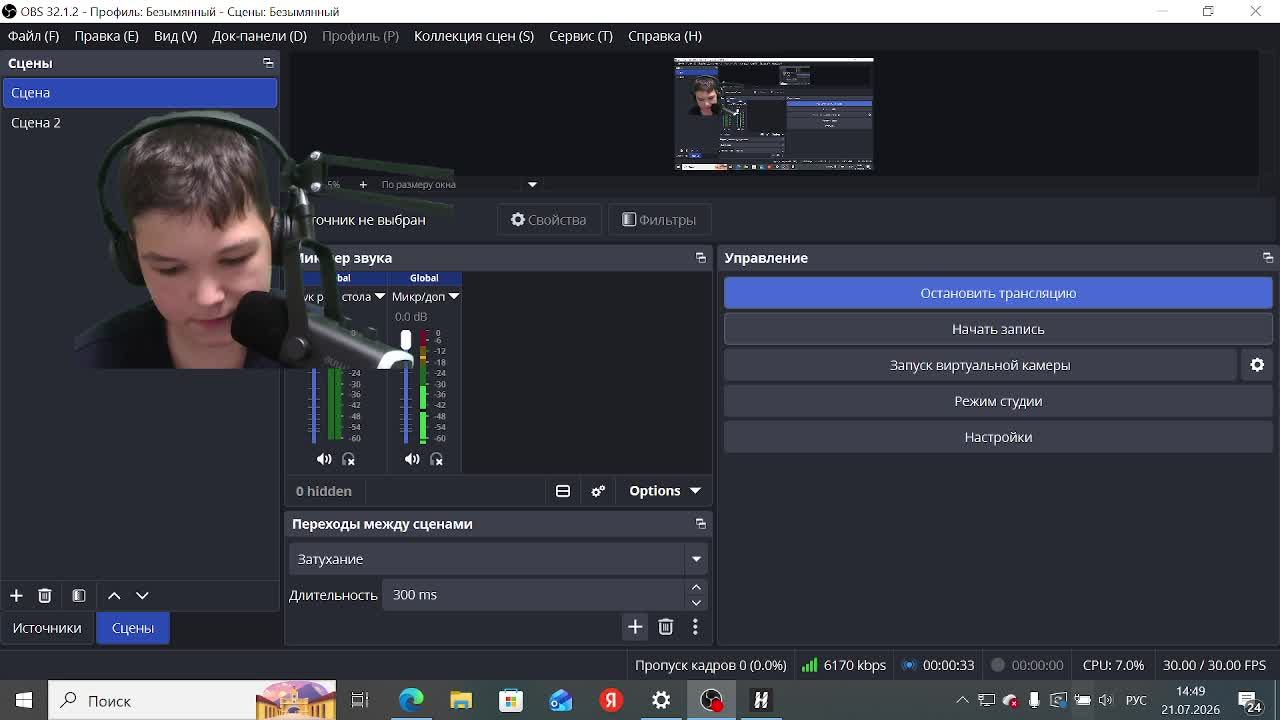
Task: Open the Файл (F) menu
Action: [x=33, y=36]
